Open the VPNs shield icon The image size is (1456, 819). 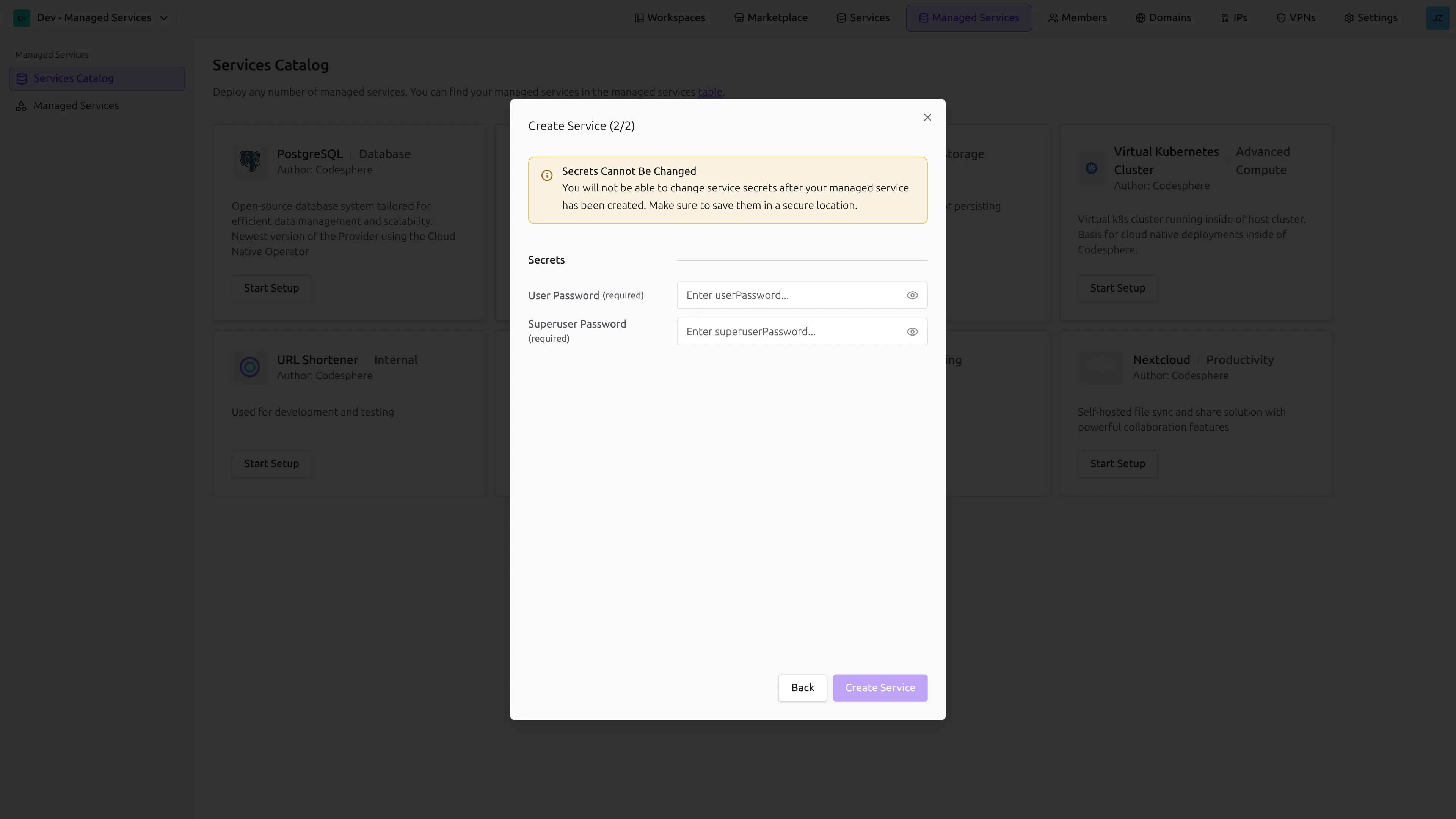[x=1281, y=17]
